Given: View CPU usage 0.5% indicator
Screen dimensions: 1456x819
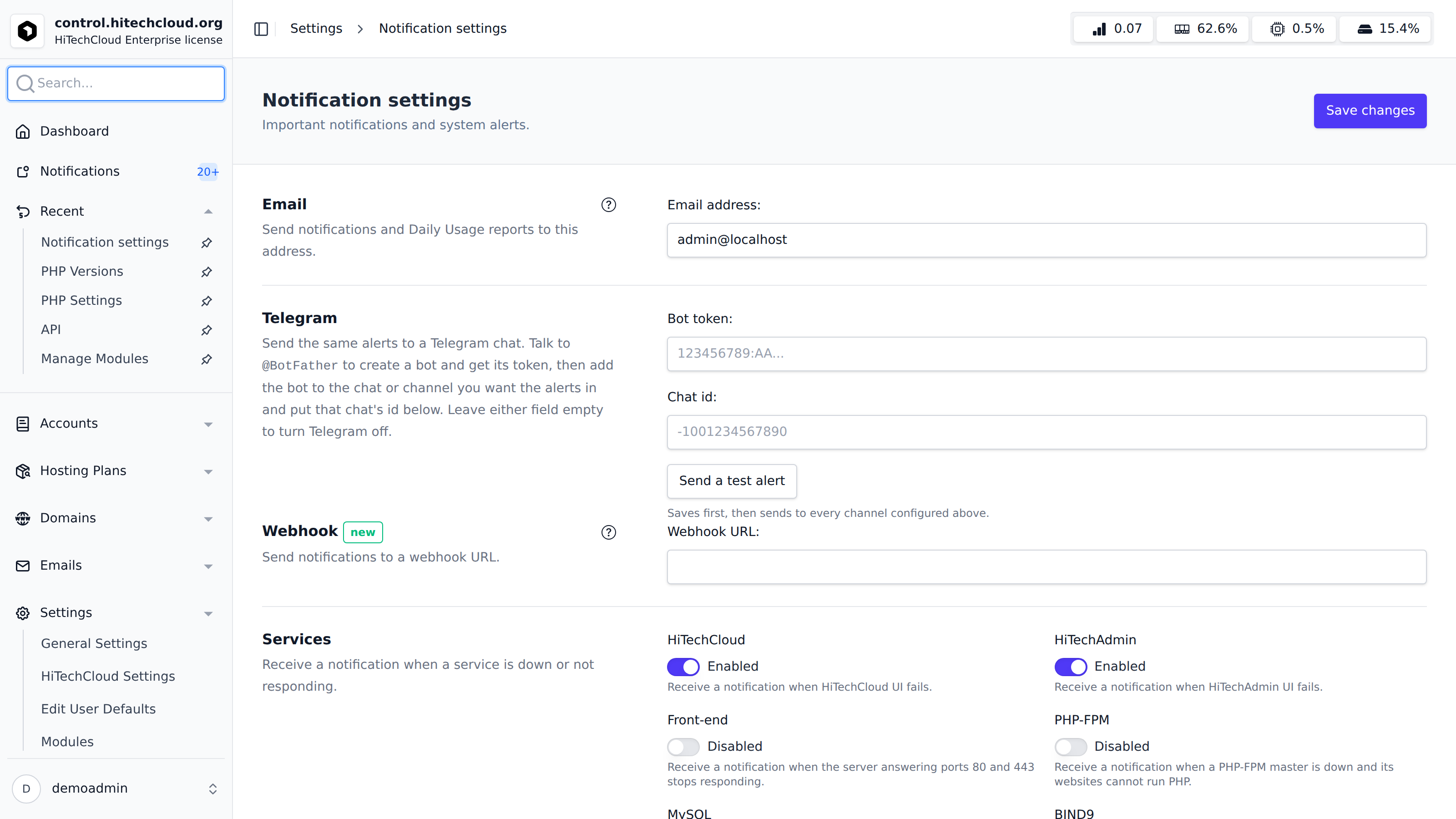Looking at the screenshot, I should click(x=1293, y=29).
